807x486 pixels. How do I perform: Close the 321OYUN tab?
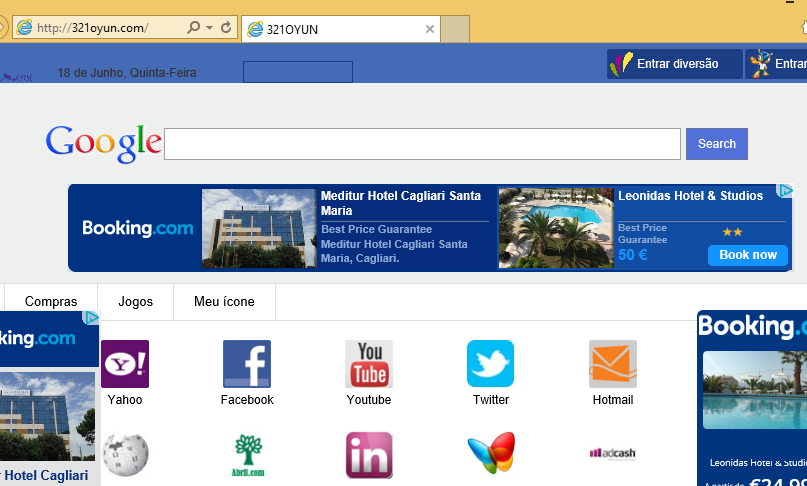430,29
